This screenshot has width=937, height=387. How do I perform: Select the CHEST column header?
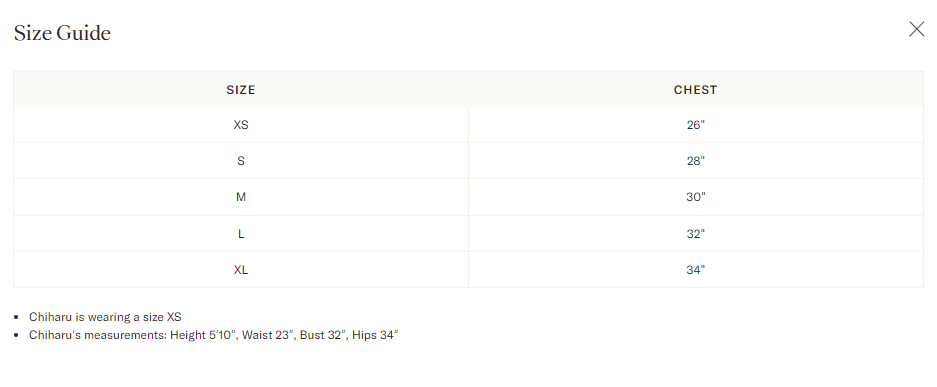[x=696, y=90]
